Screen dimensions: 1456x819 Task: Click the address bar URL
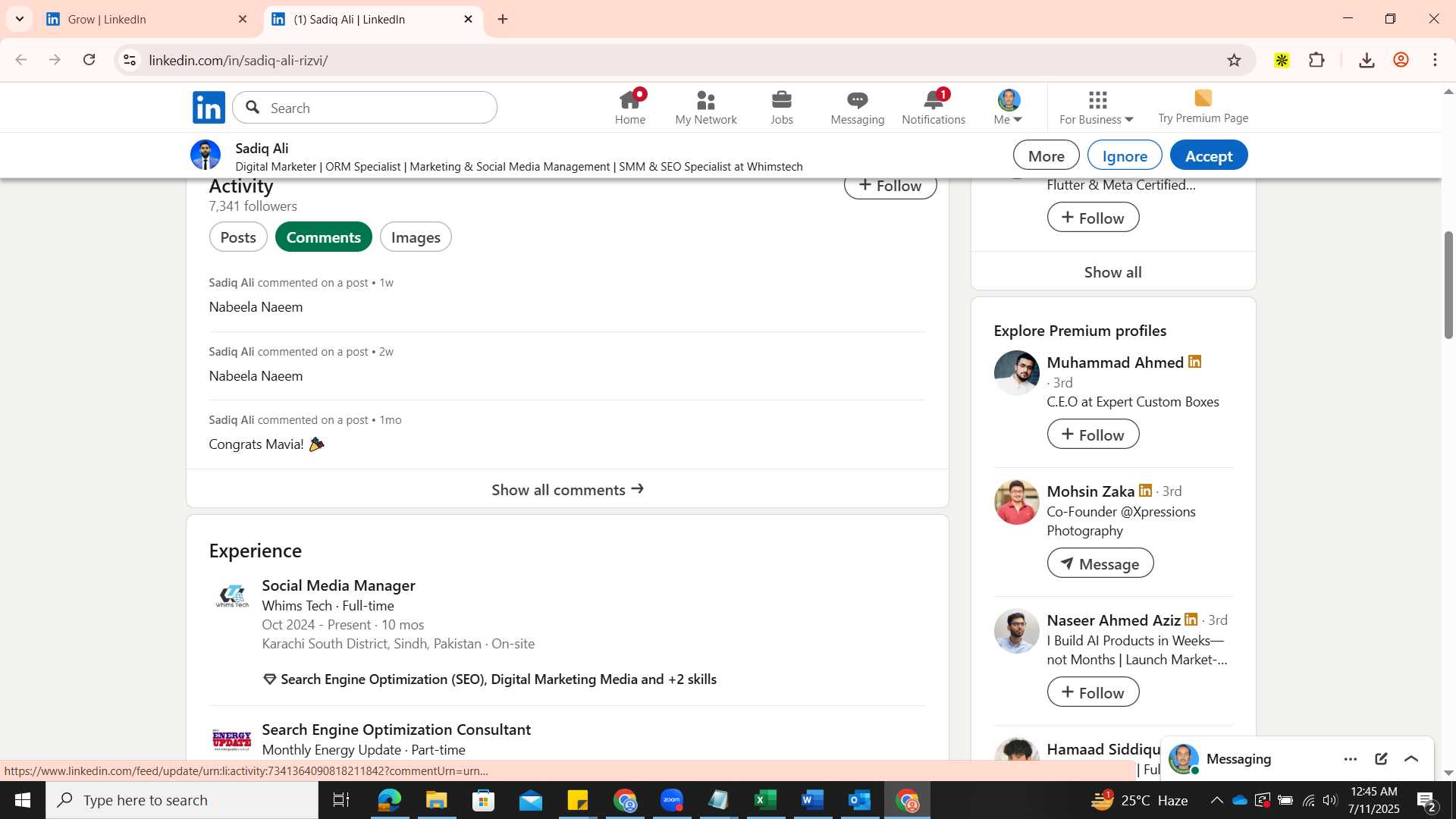(238, 60)
